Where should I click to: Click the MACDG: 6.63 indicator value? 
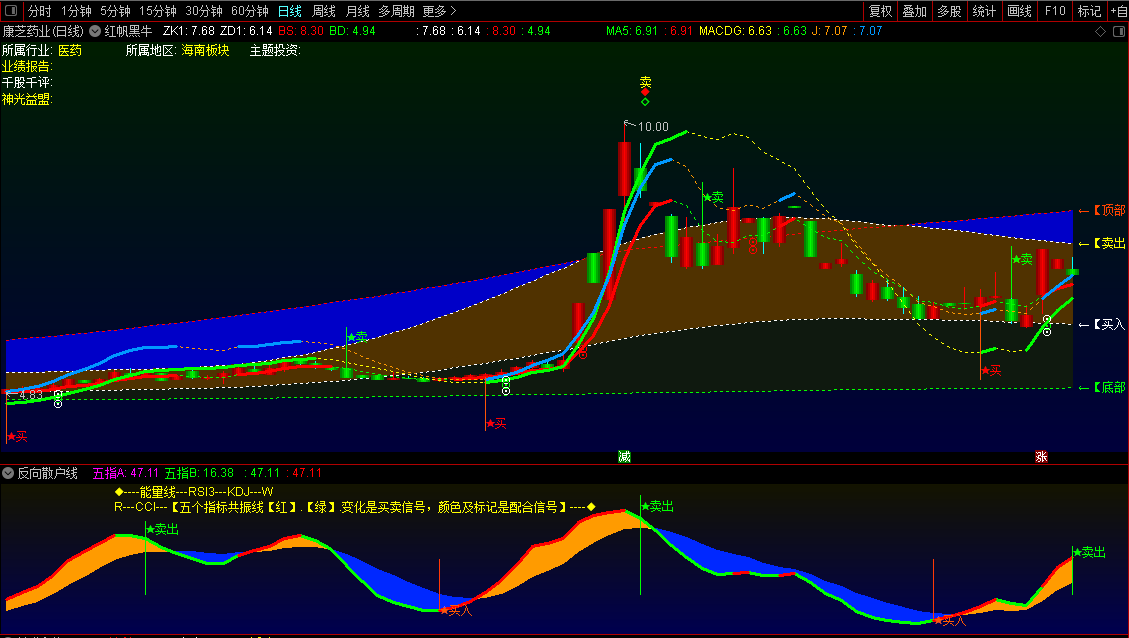coord(735,31)
